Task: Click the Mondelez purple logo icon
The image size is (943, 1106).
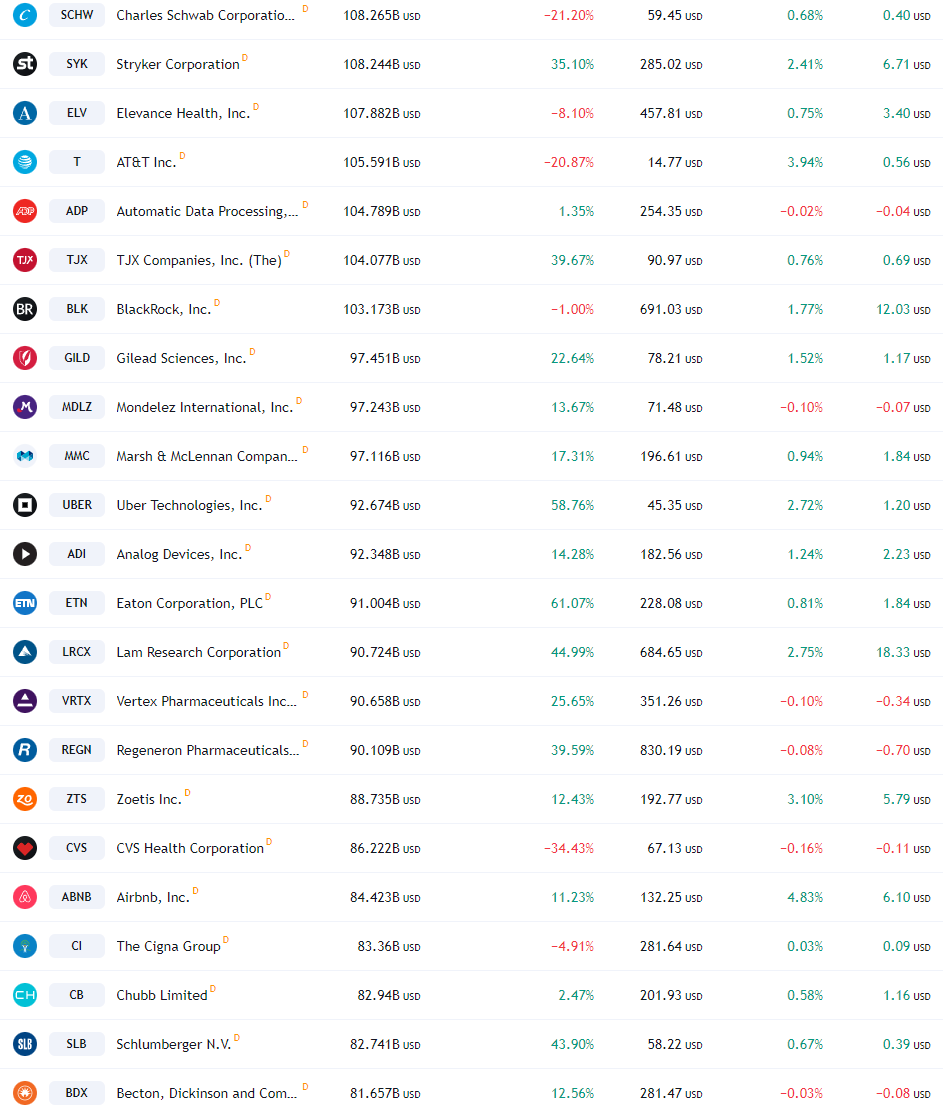Action: tap(25, 407)
